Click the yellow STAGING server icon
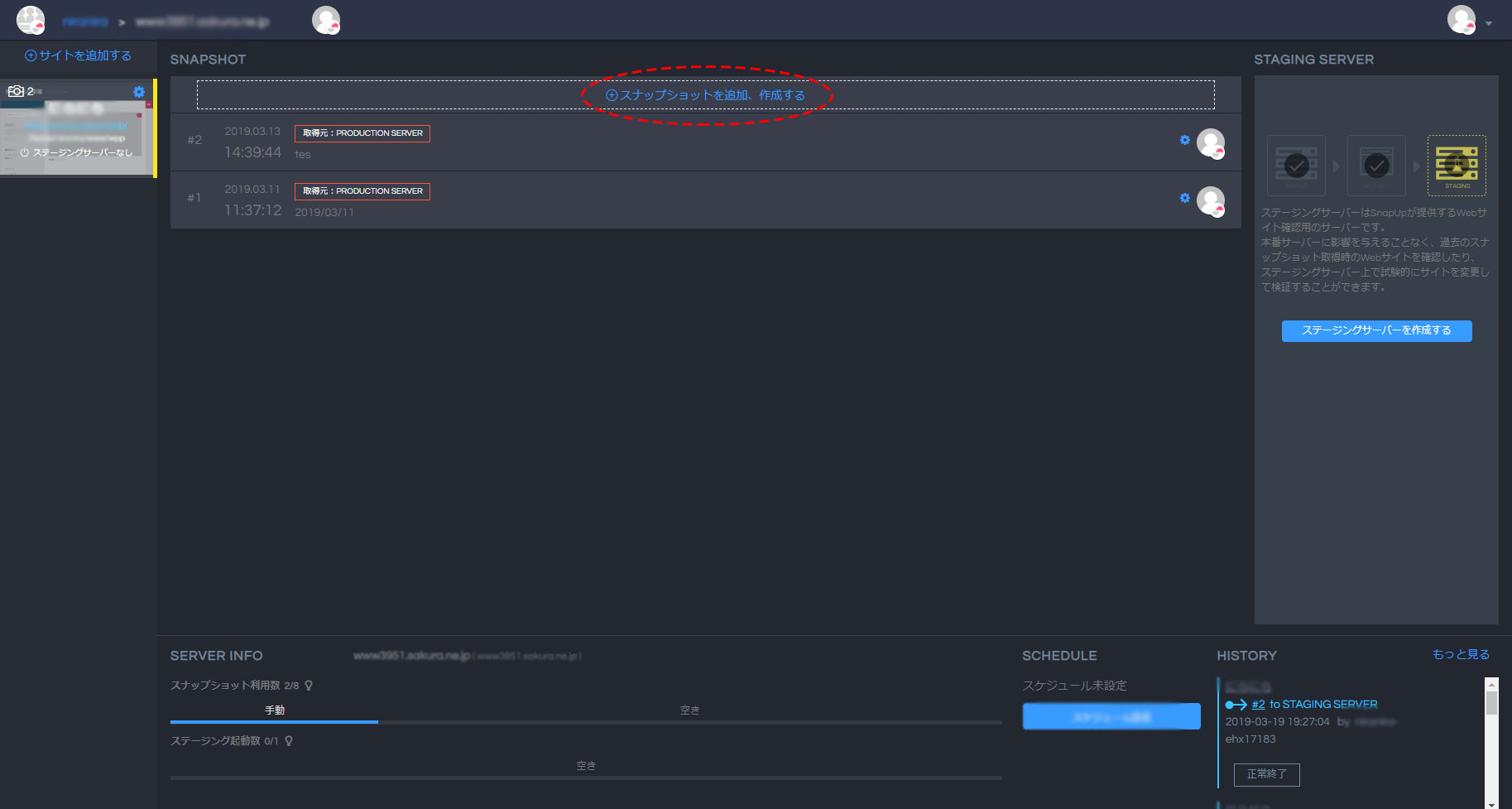The image size is (1512, 809). point(1456,165)
